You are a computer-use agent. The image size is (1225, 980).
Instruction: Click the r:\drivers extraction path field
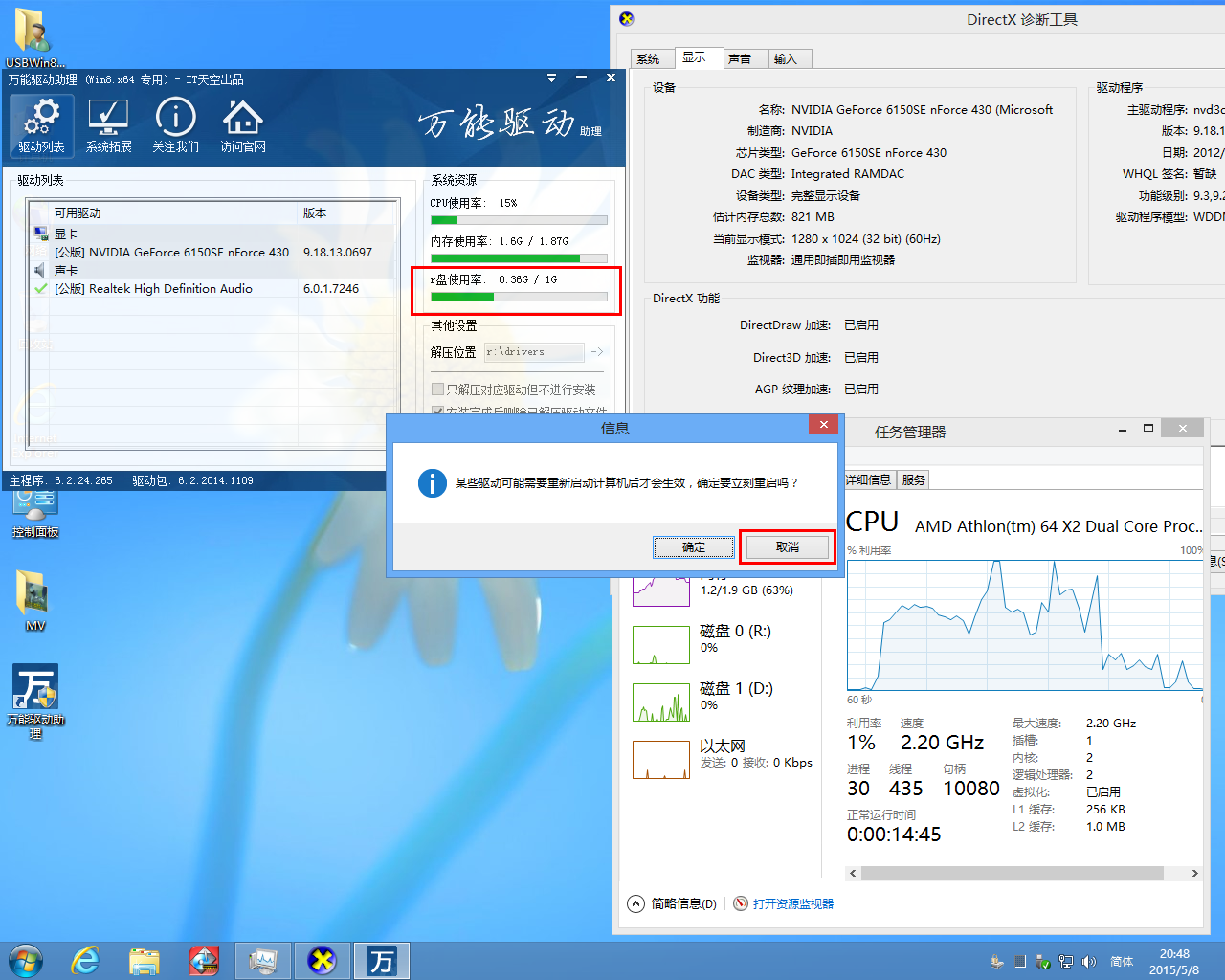[534, 352]
